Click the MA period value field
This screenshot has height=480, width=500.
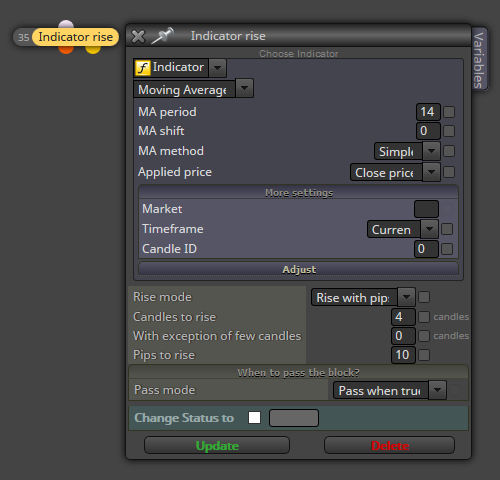pyautogui.click(x=428, y=112)
